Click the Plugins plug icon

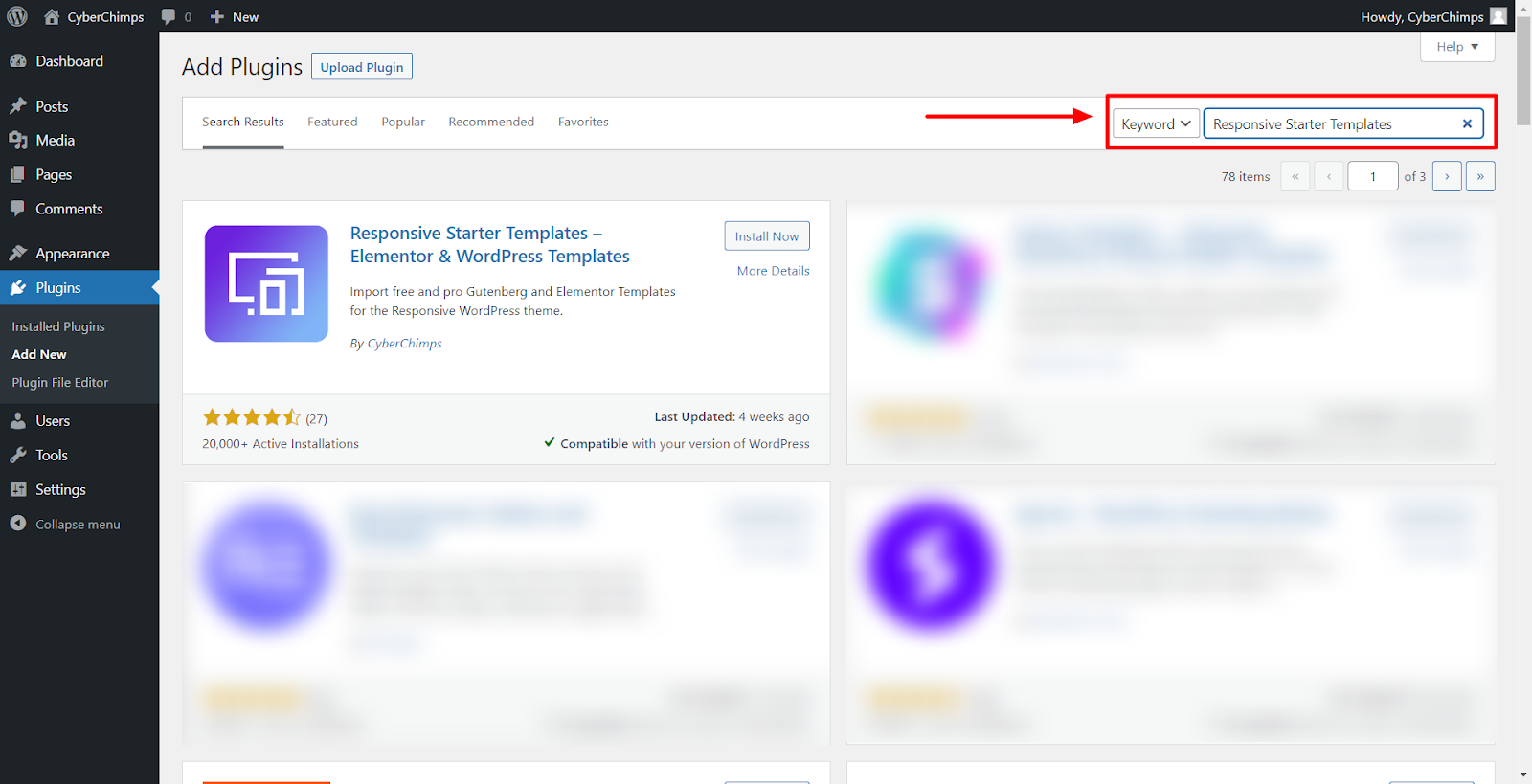tap(18, 288)
